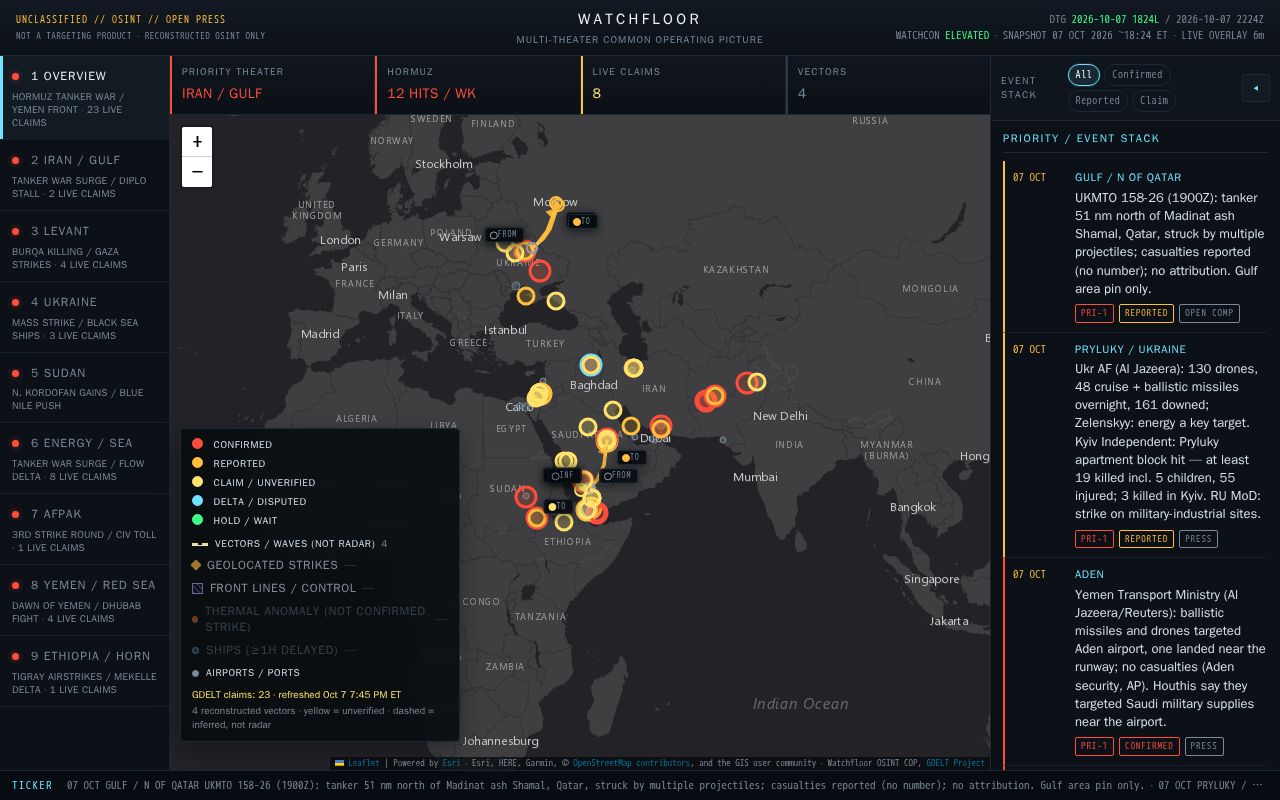This screenshot has height=800, width=1280.
Task: Click the OPEN COMP tag on the Gulf event
Action: click(x=1209, y=313)
